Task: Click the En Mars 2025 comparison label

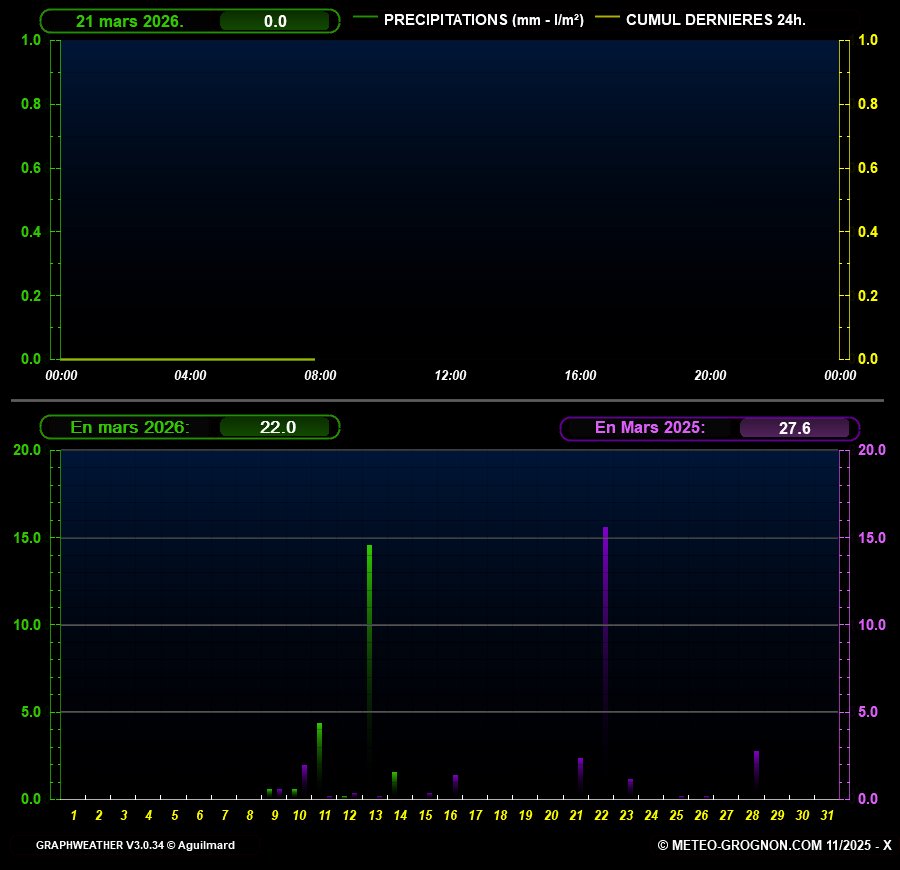Action: (x=649, y=427)
